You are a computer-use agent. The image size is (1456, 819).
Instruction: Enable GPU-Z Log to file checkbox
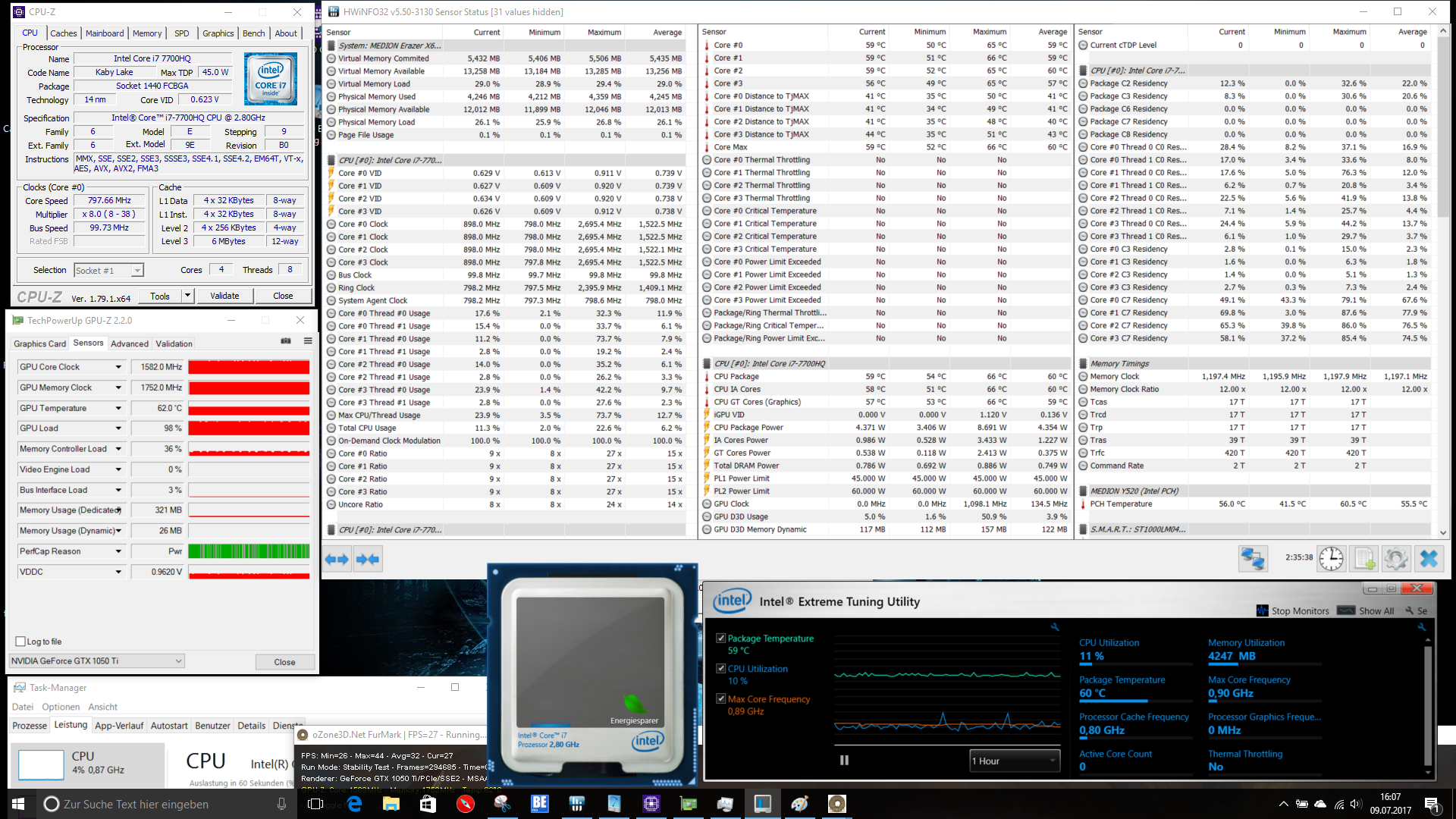[x=21, y=642]
